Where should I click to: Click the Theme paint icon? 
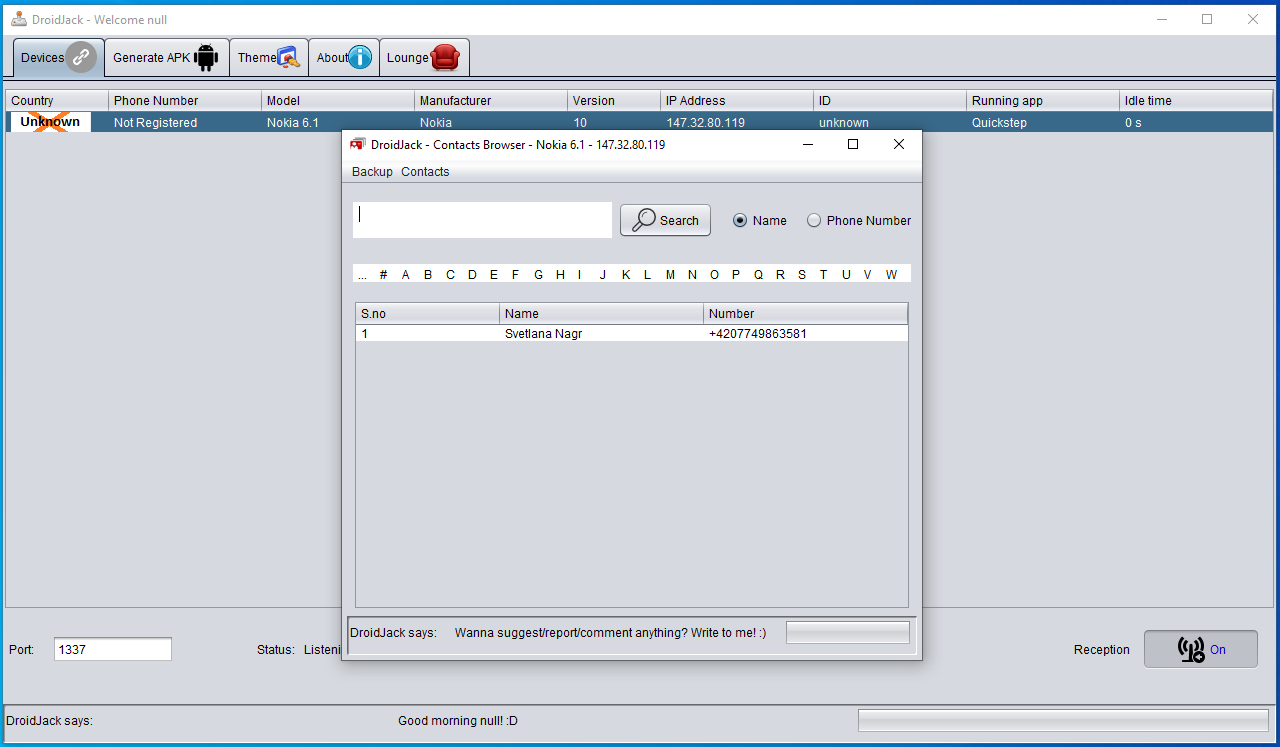point(289,58)
